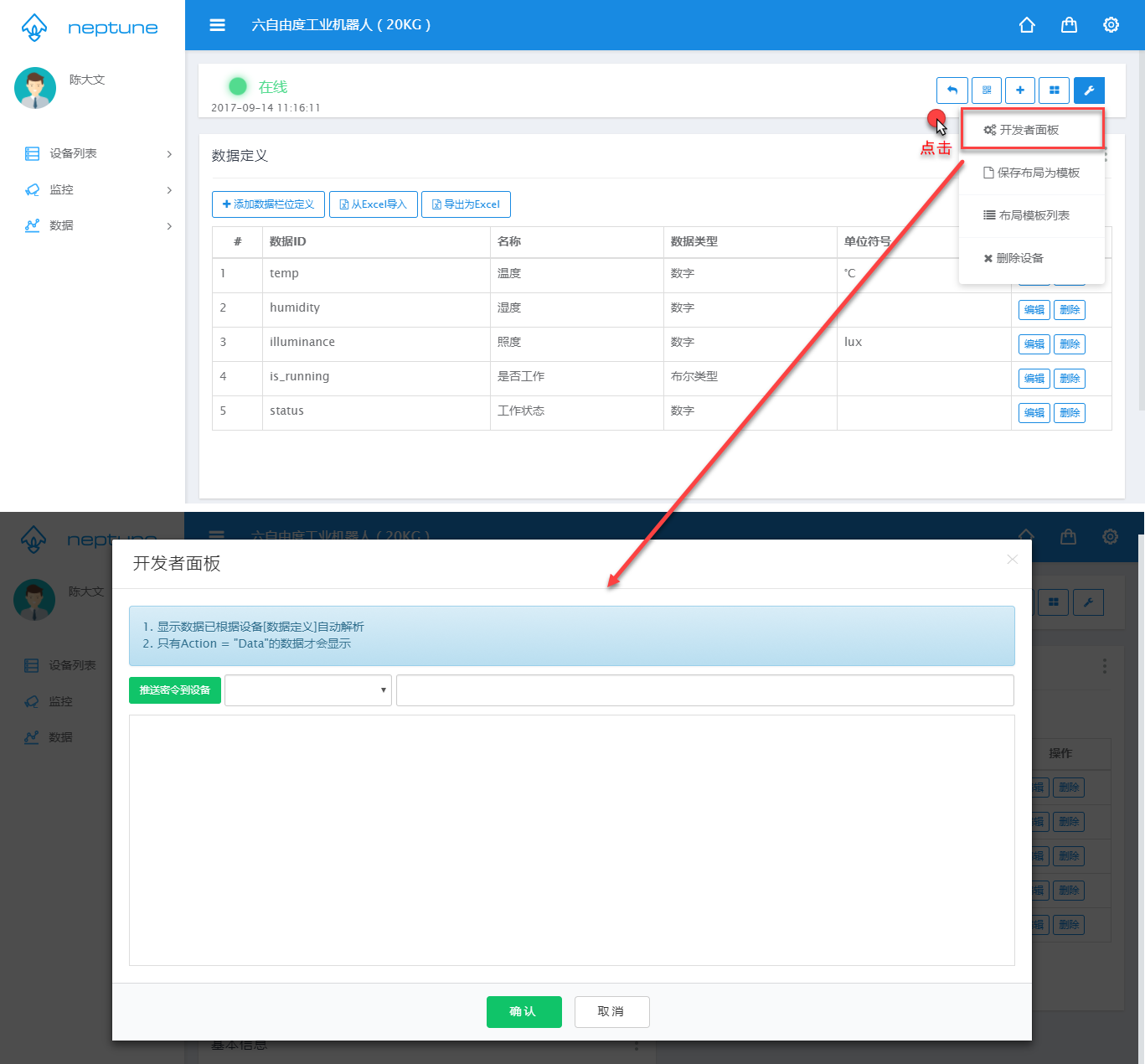Screen dimensions: 1145x1064
Task: Click the home icon in the blue header
Action: pyautogui.click(x=1027, y=25)
